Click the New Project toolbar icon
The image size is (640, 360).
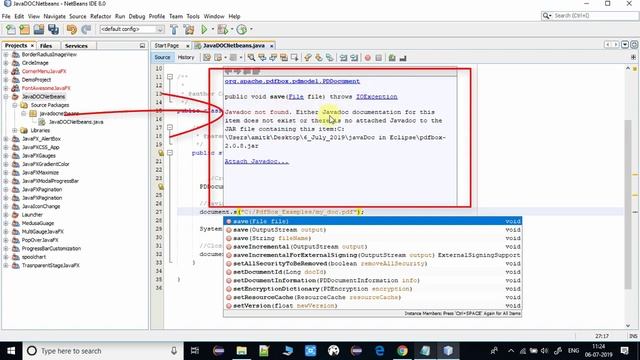(24, 29)
